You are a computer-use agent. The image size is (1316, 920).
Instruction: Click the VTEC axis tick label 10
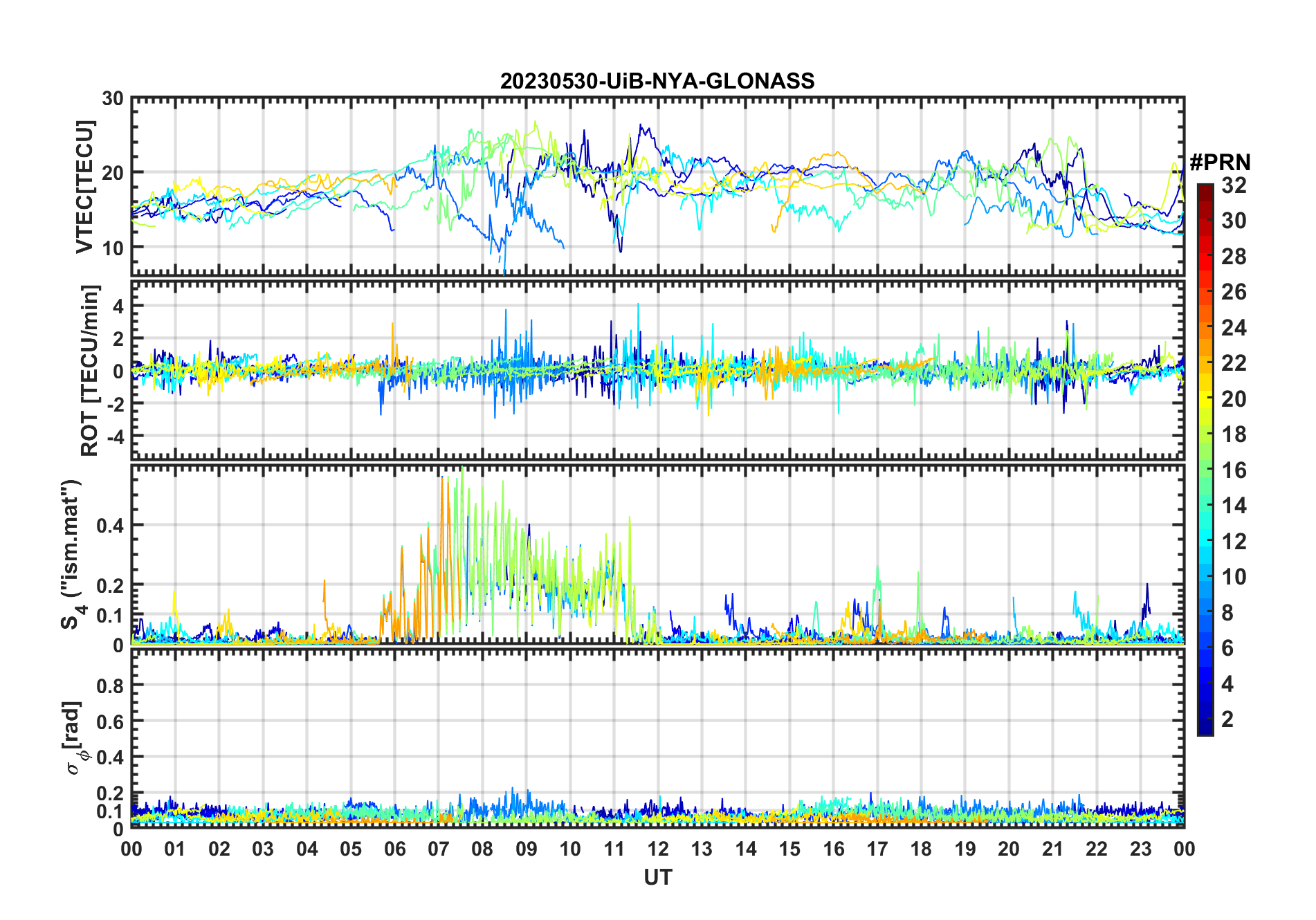[x=113, y=248]
